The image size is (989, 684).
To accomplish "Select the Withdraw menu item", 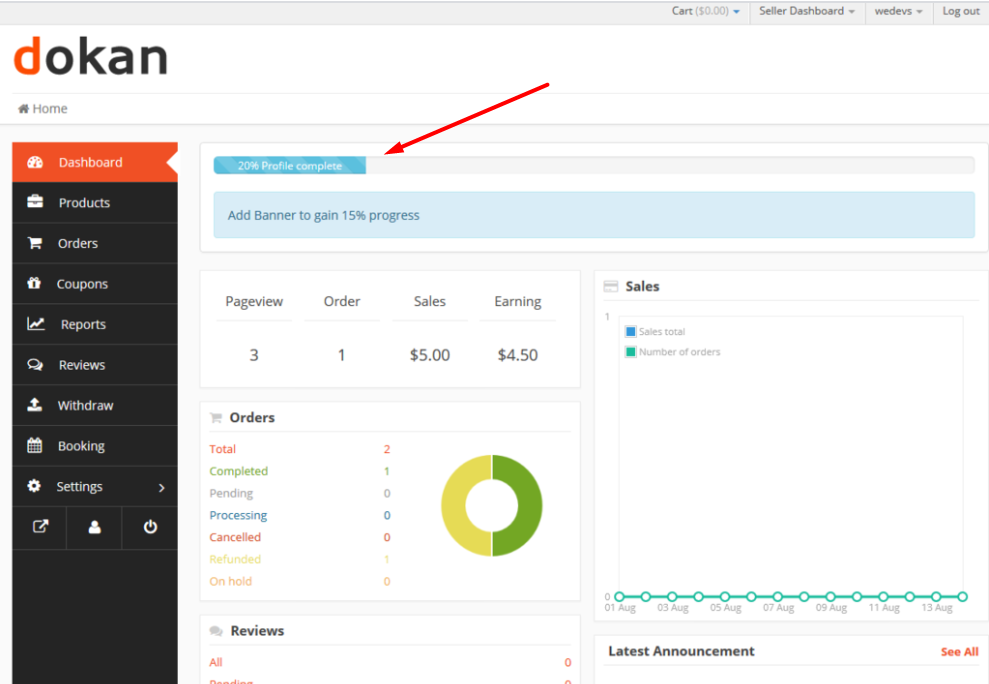I will tap(95, 405).
